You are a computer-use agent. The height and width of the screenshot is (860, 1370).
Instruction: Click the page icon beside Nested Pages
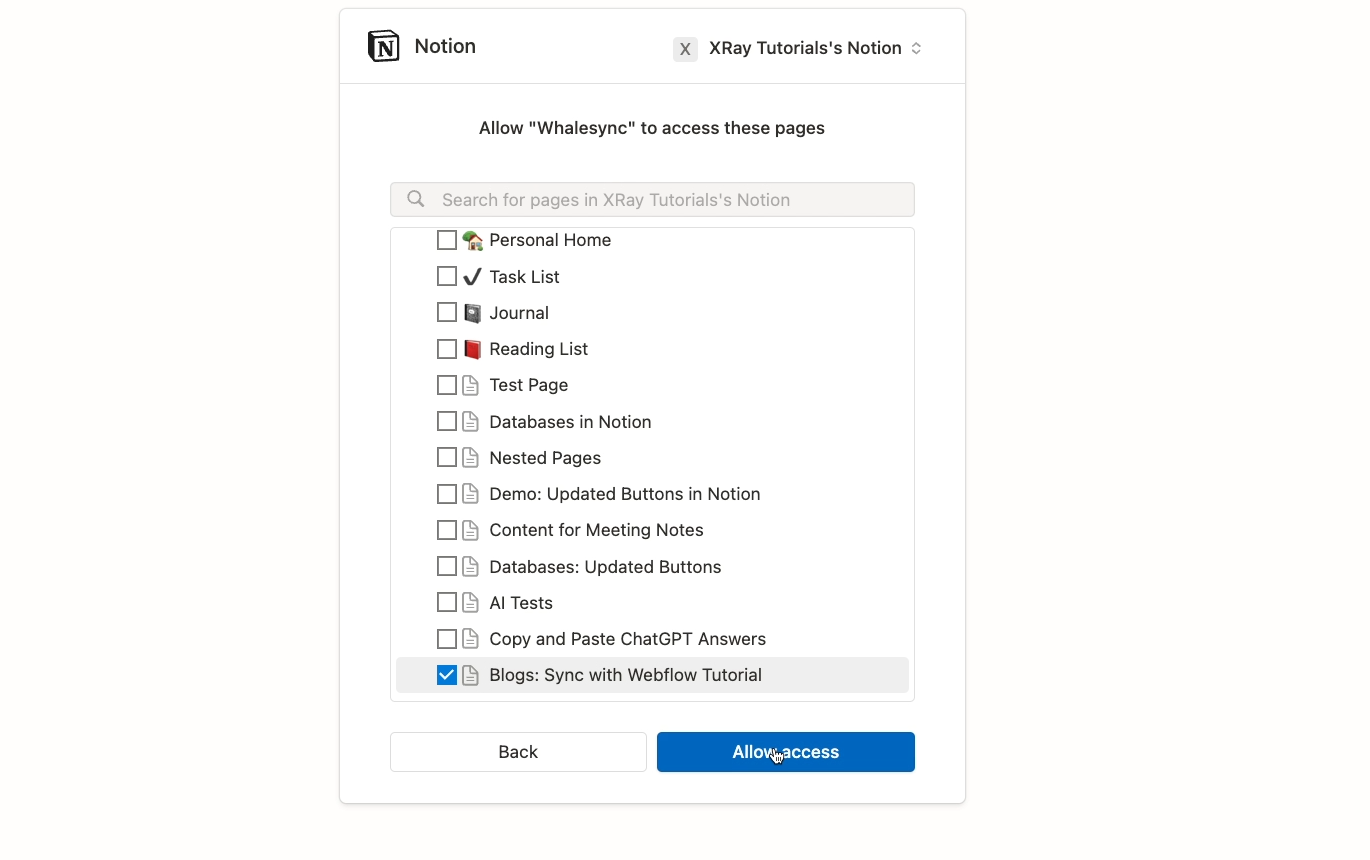(x=471, y=458)
